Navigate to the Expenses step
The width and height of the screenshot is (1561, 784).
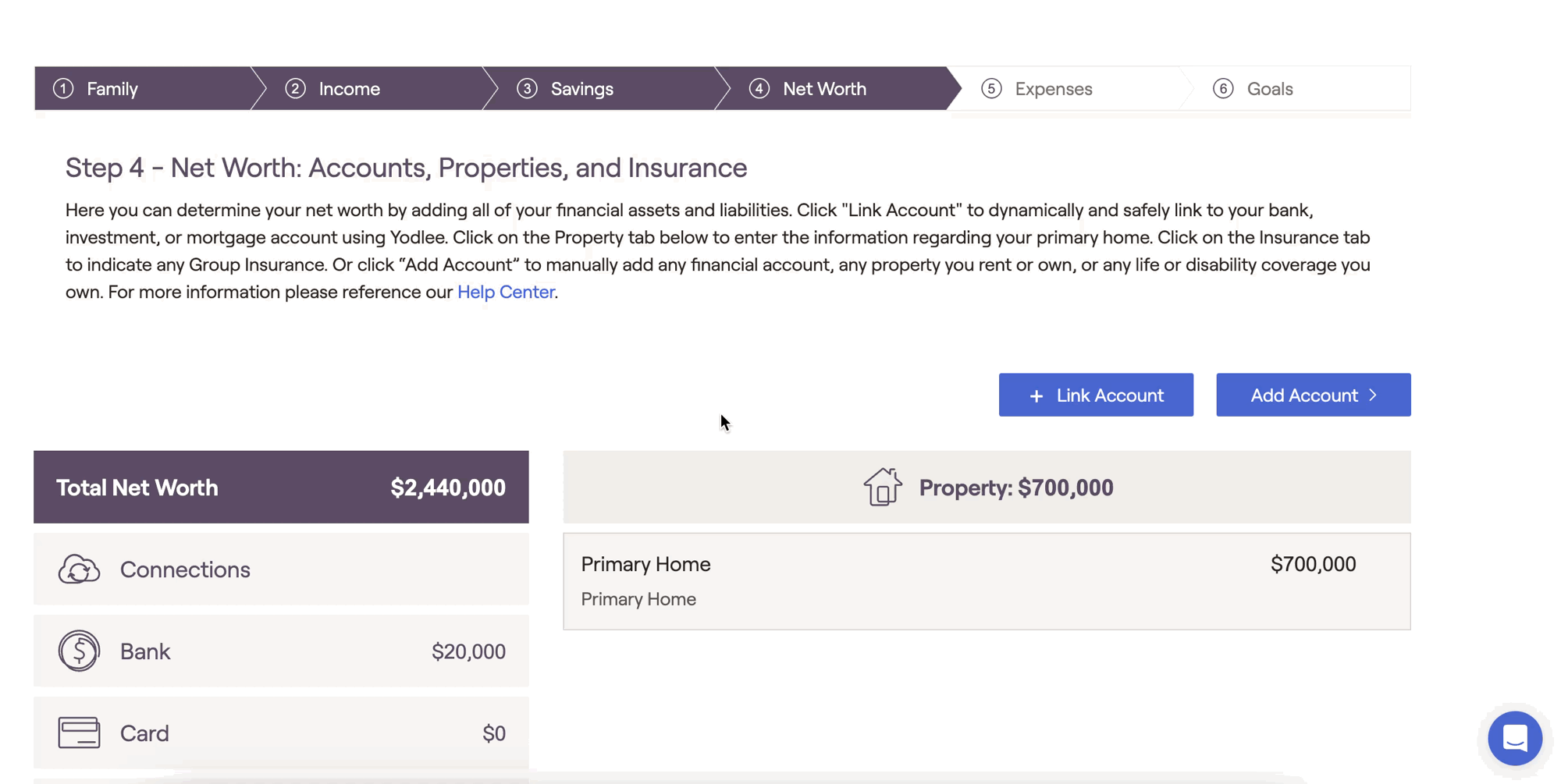(x=1053, y=88)
